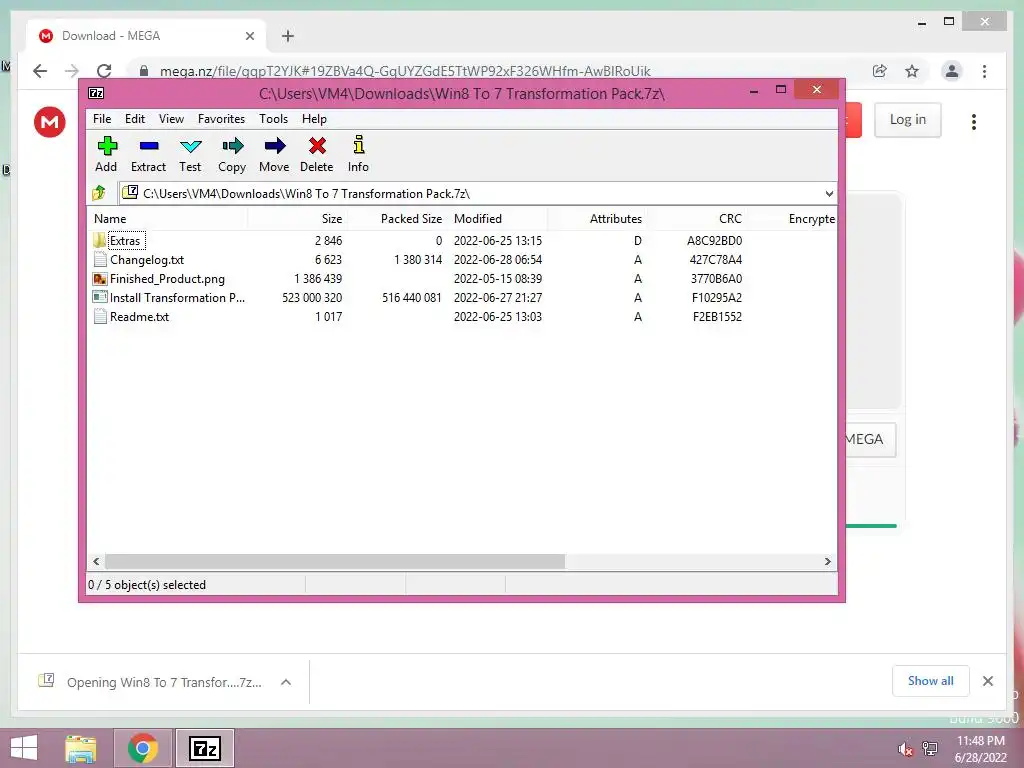Viewport: 1024px width, 768px height.
Task: Click the muted volume tray icon
Action: point(905,748)
